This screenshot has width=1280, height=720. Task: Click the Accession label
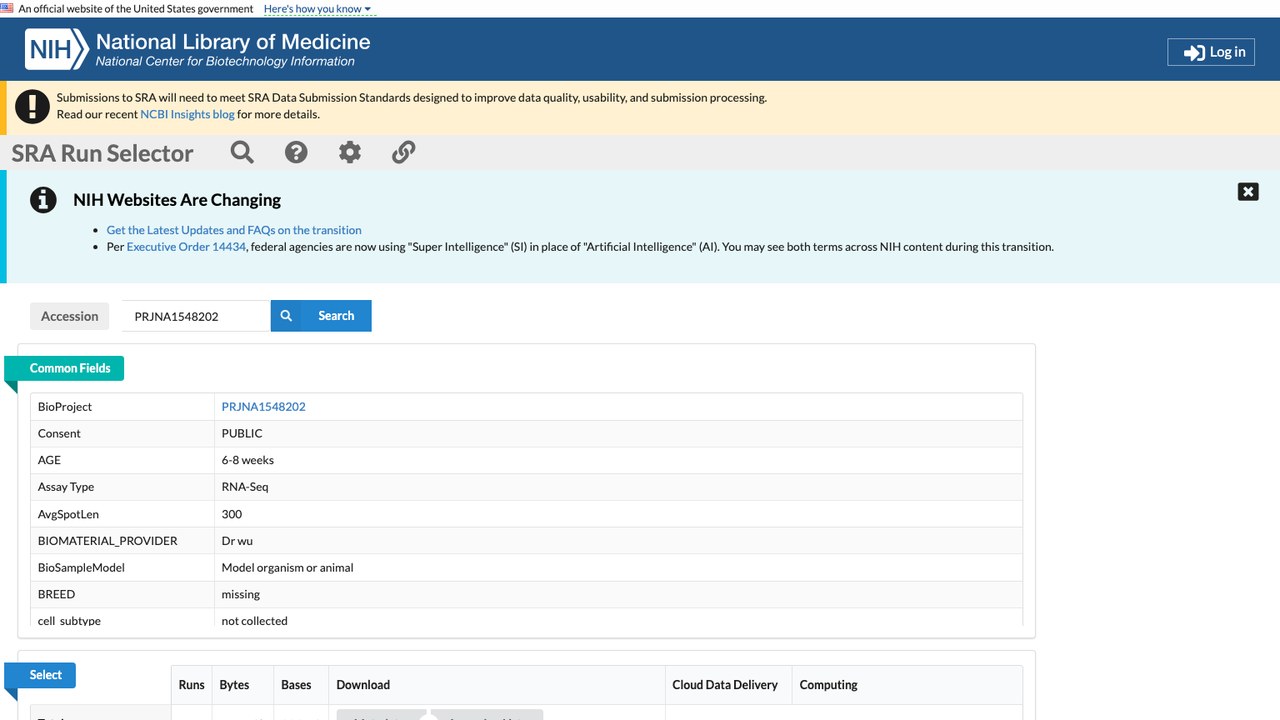(70, 316)
